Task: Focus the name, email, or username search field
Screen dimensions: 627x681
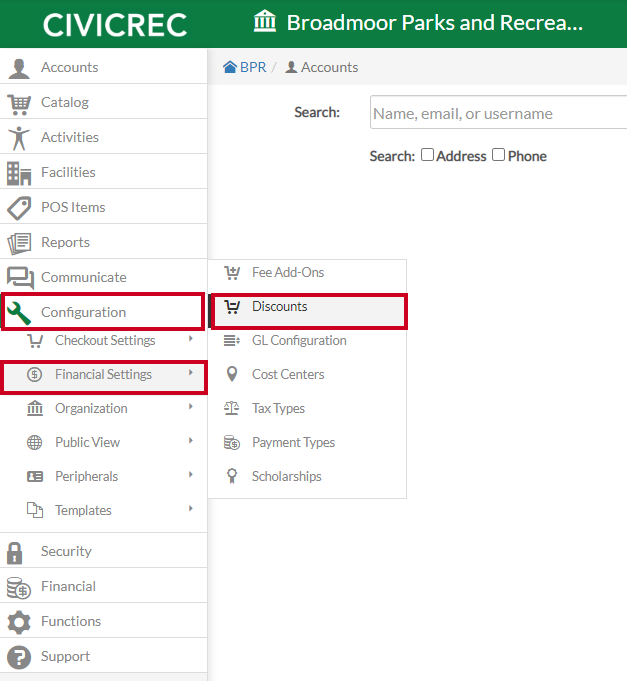Action: (x=498, y=112)
